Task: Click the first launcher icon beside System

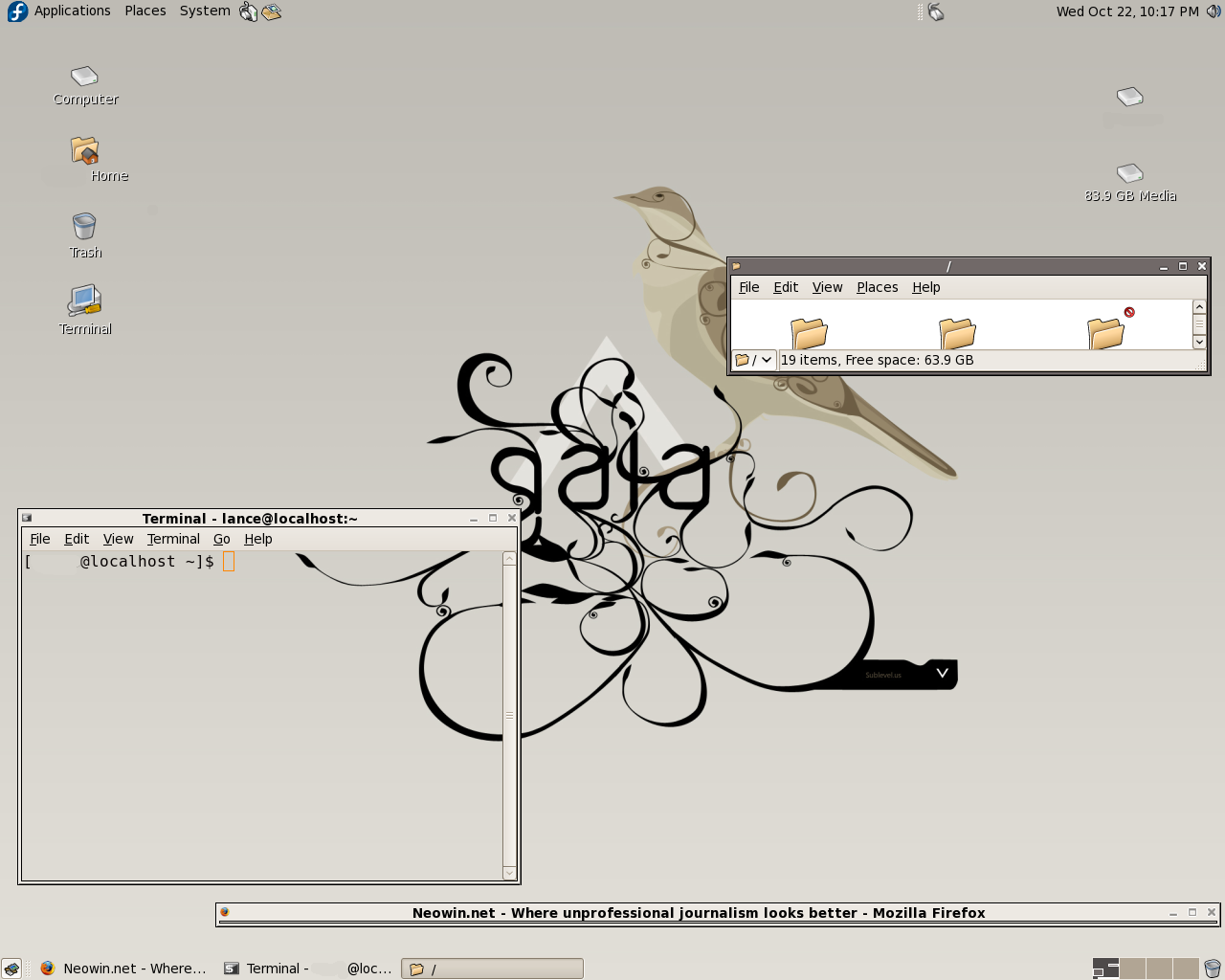Action: [249, 11]
